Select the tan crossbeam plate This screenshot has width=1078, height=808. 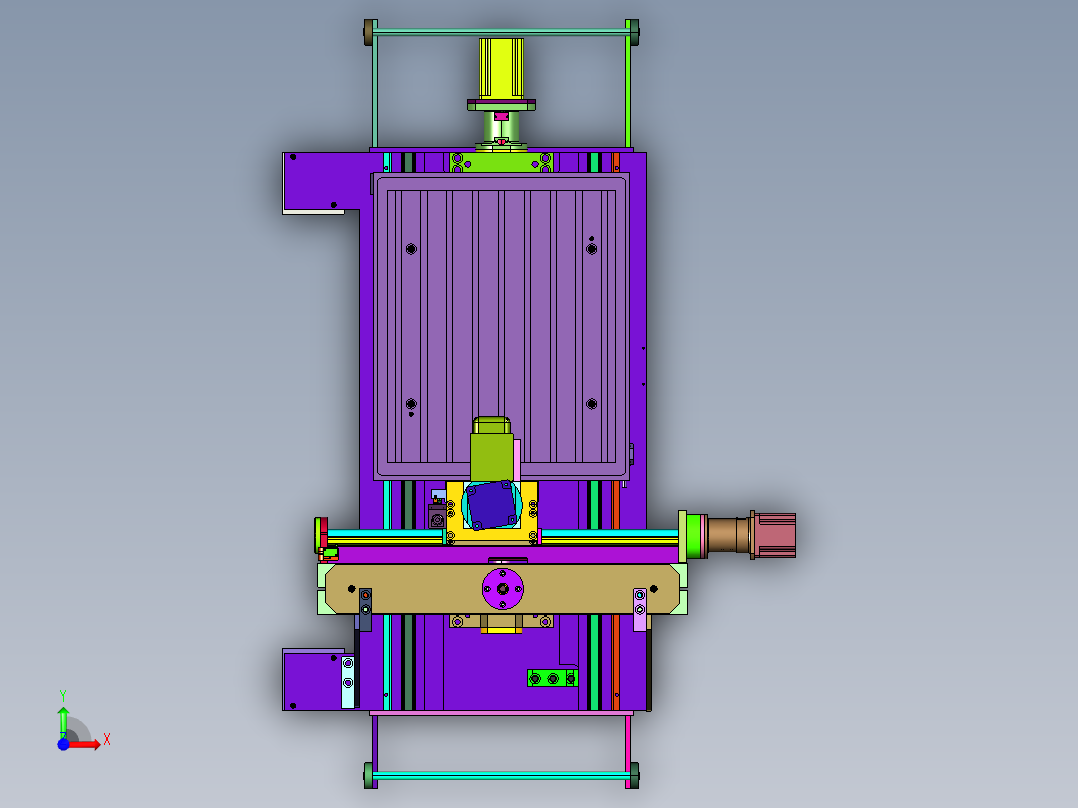point(502,589)
